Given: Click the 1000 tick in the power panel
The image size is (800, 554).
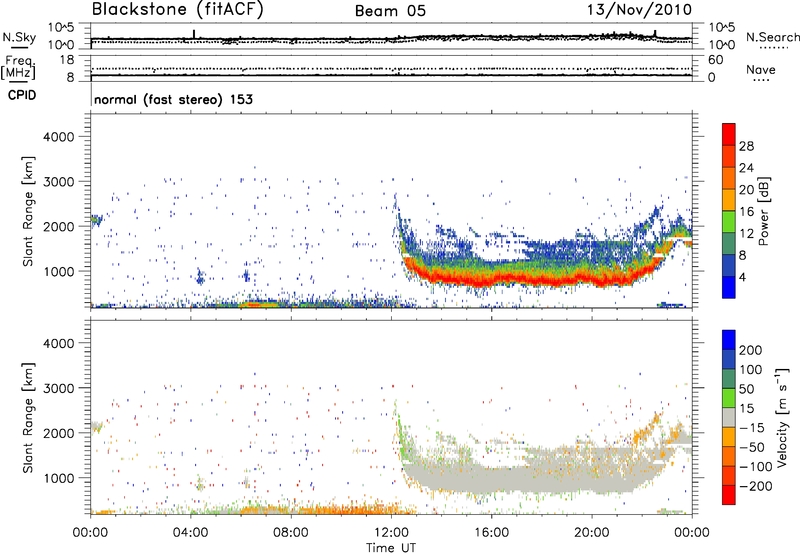Looking at the screenshot, I should point(58,271).
